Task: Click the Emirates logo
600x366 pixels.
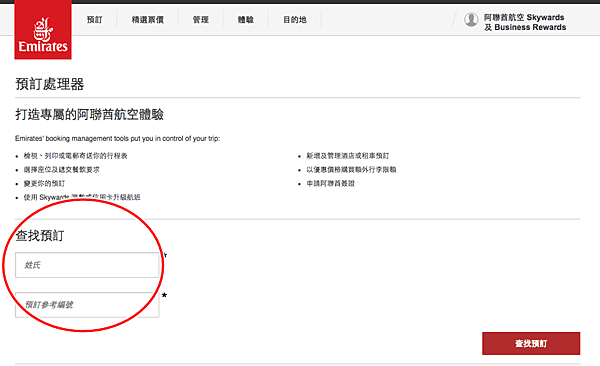Action: 43,30
